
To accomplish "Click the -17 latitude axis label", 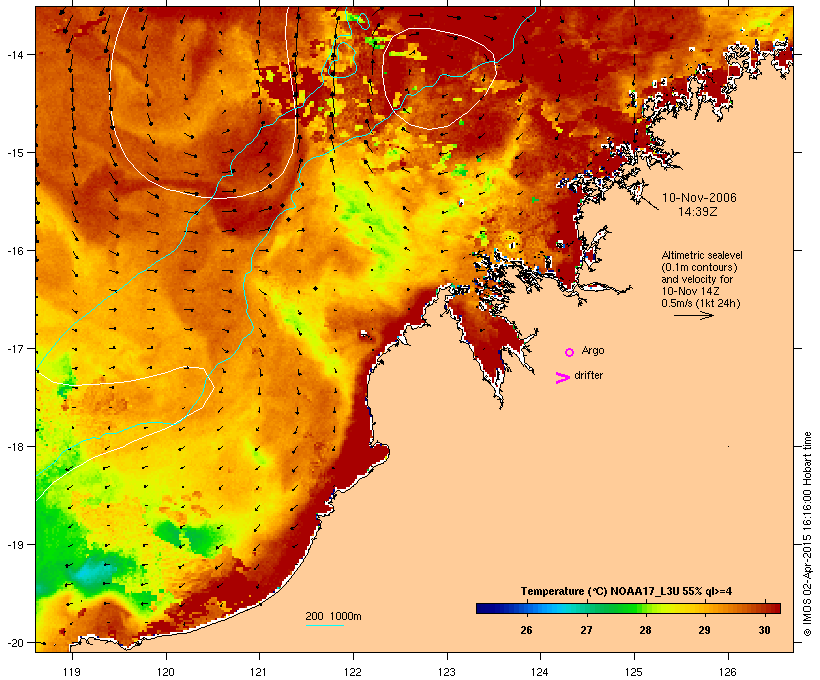I will pos(15,348).
